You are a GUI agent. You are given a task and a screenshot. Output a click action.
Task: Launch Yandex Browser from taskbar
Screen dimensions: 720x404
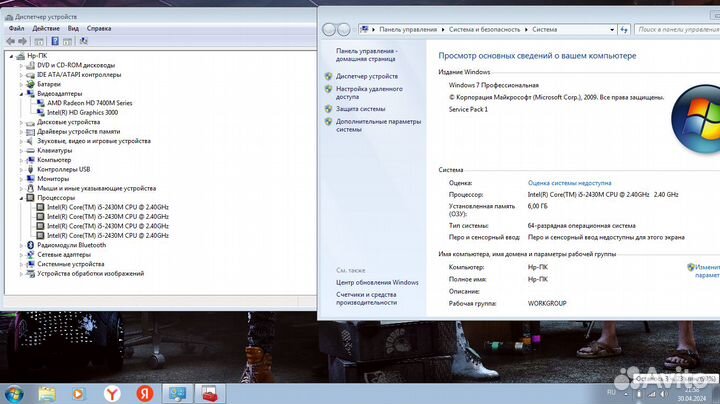pos(112,394)
